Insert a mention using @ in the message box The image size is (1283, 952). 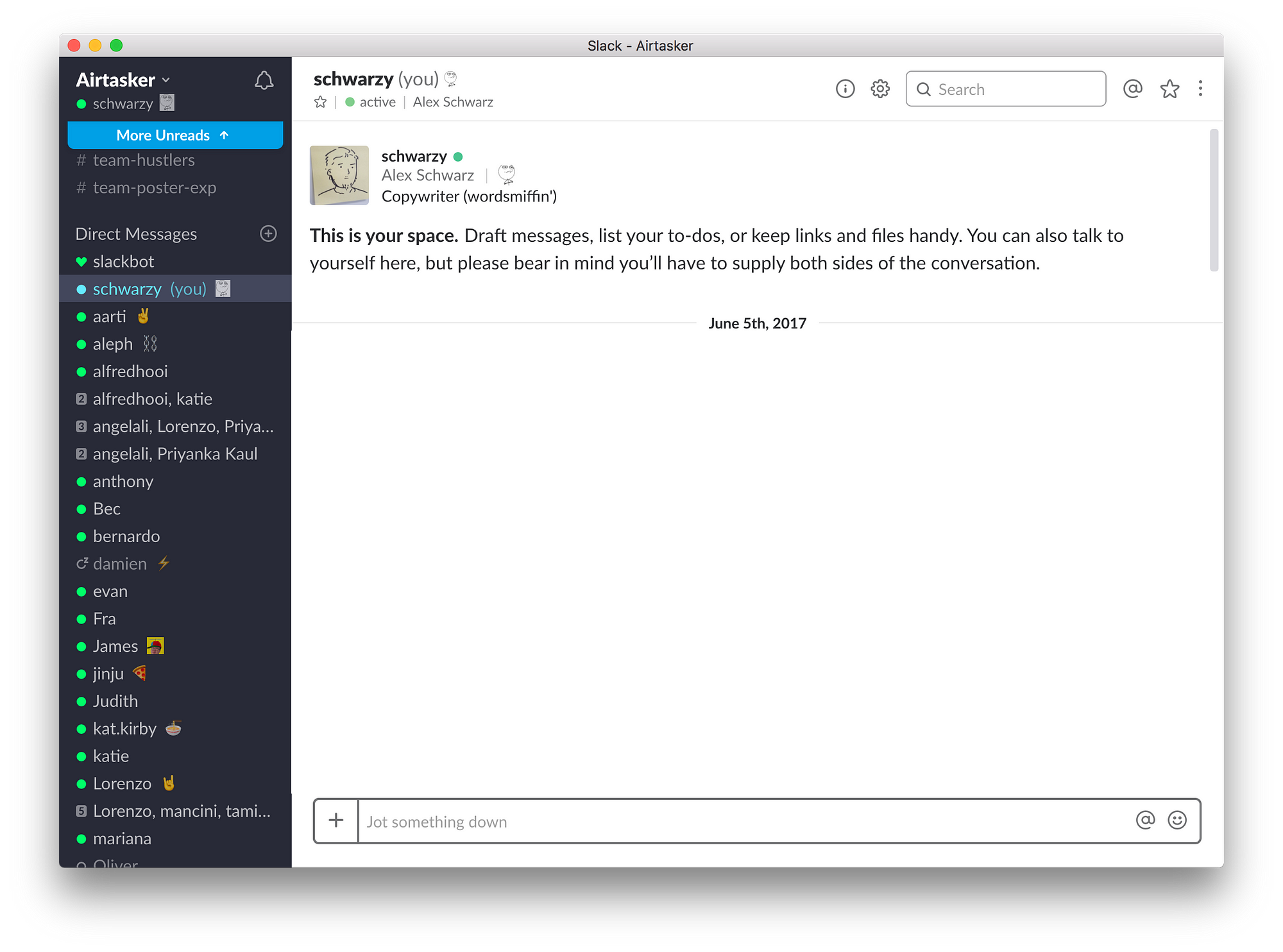coord(1145,820)
